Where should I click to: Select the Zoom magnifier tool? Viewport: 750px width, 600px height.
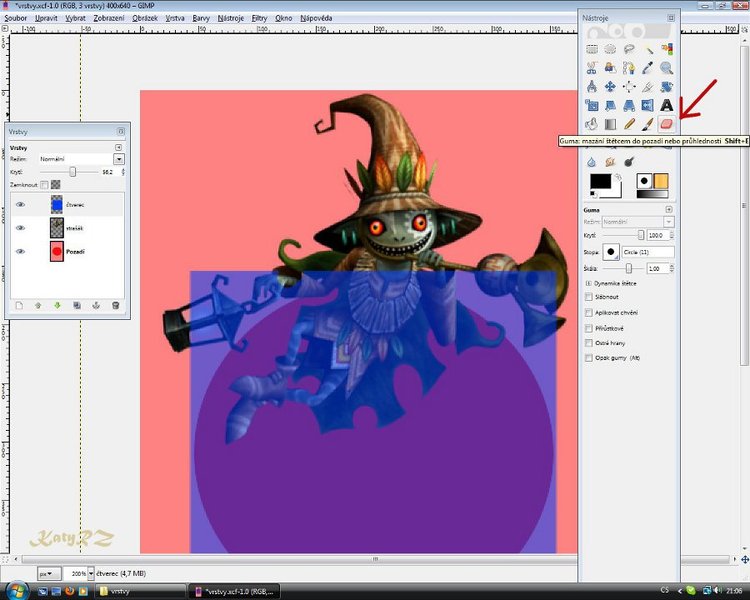click(x=667, y=68)
